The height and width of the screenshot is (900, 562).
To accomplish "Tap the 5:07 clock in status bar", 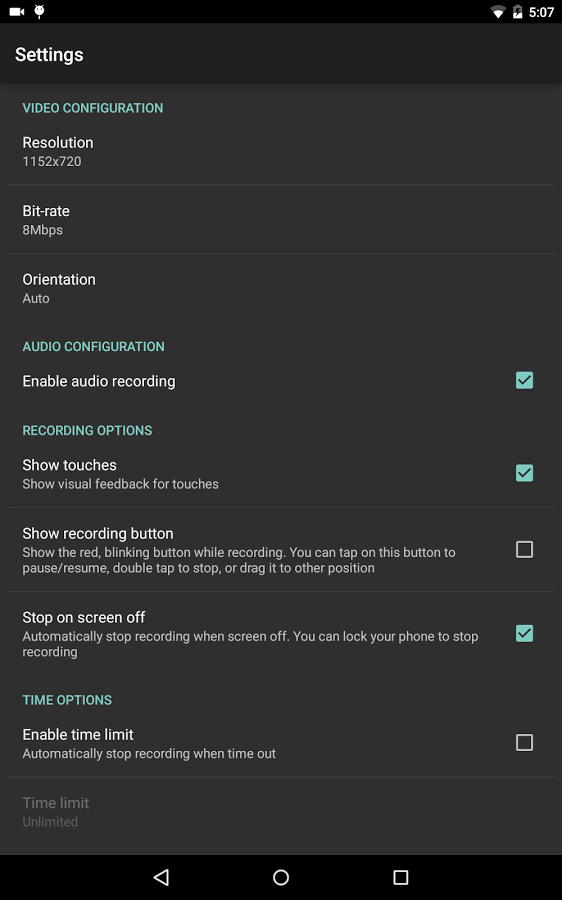I will click(541, 12).
